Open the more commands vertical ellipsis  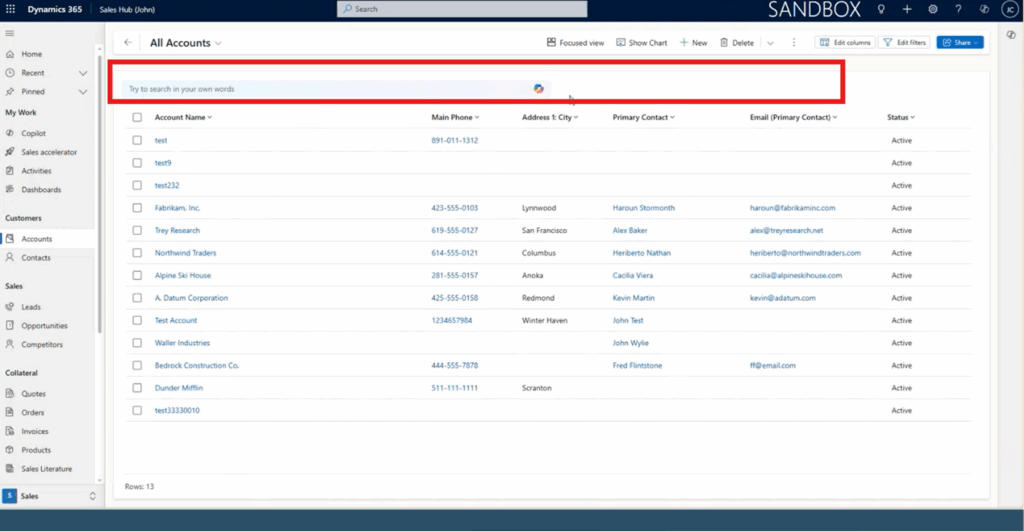[x=794, y=42]
